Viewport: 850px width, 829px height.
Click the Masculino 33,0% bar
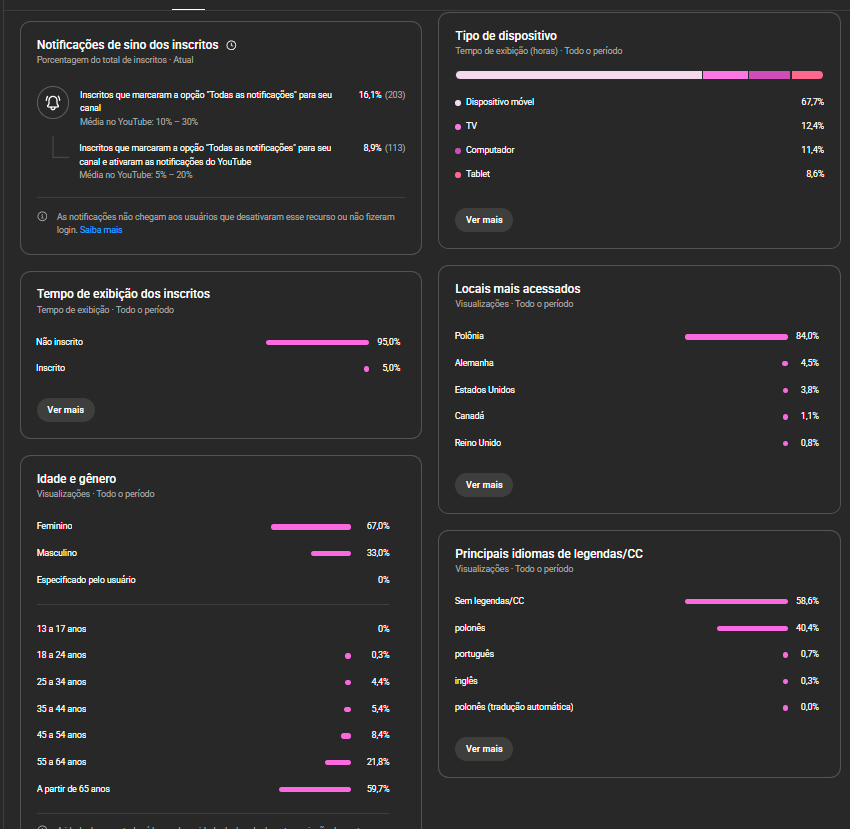click(331, 553)
